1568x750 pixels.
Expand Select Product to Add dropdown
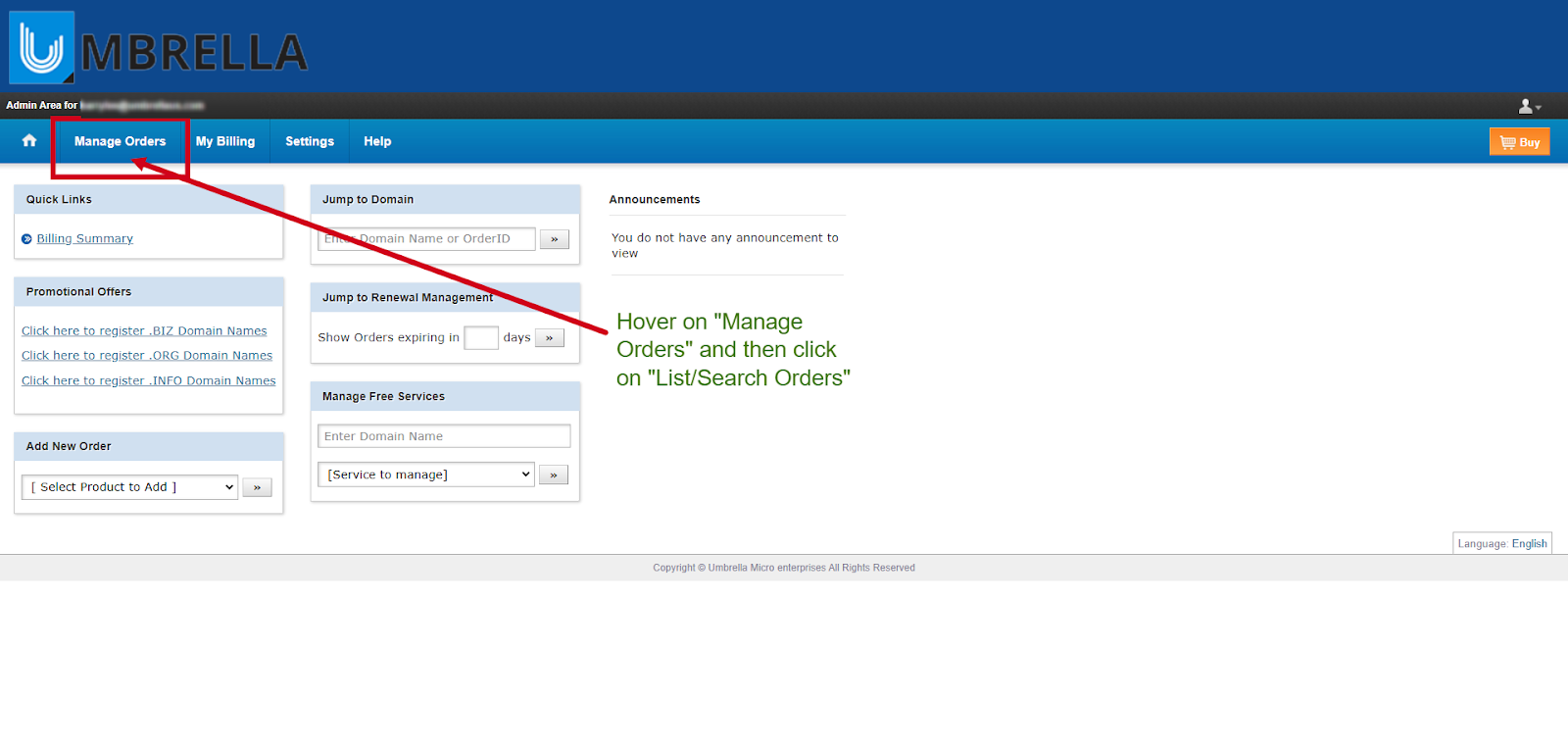point(129,487)
